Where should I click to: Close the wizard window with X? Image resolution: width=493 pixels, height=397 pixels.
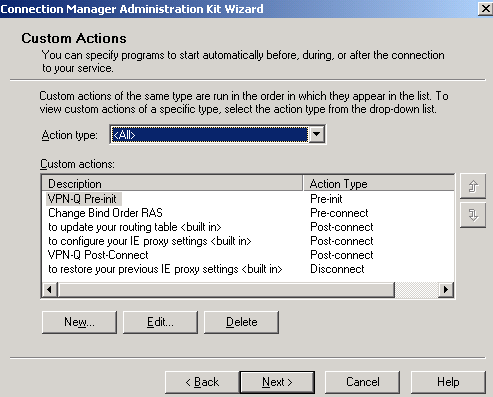pos(485,9)
